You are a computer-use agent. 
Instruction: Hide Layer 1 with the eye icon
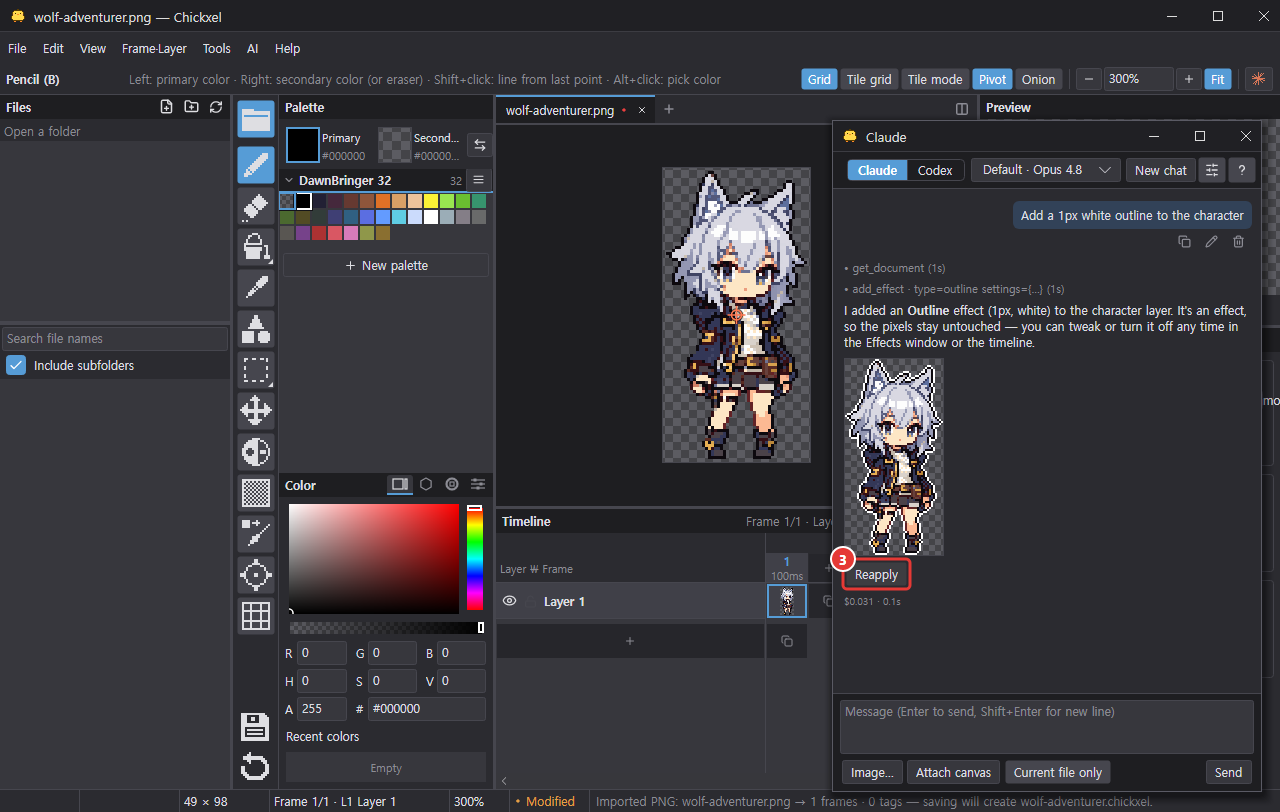[x=509, y=601]
